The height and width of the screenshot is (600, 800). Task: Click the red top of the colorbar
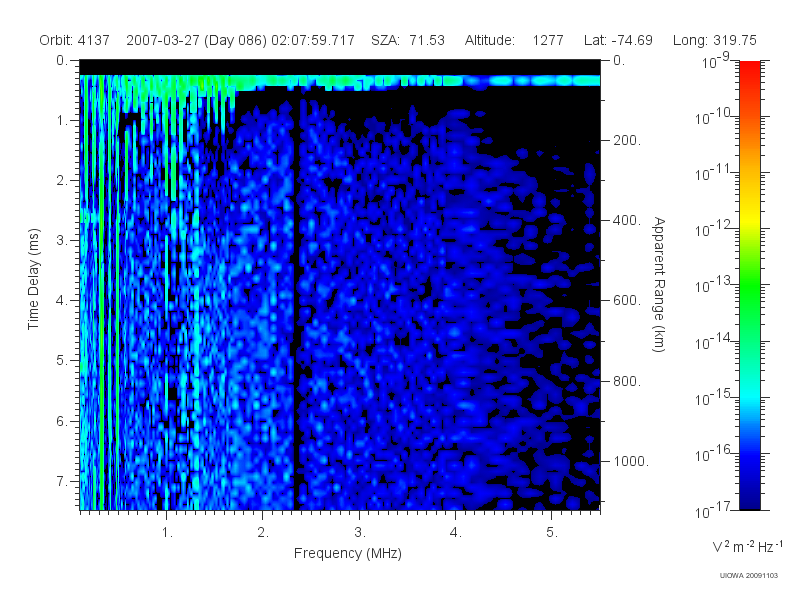pos(749,71)
